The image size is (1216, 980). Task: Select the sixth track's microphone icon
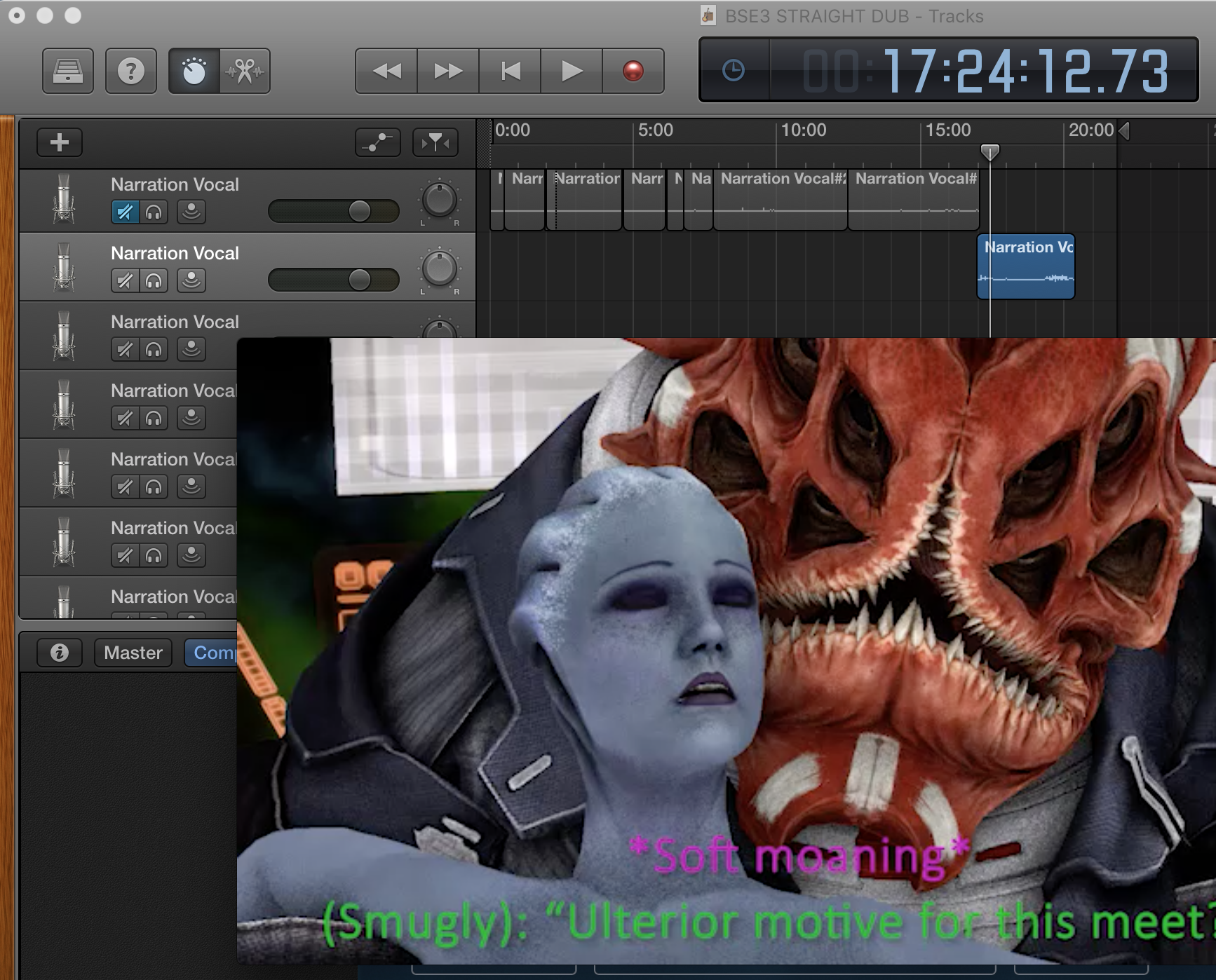point(64,543)
